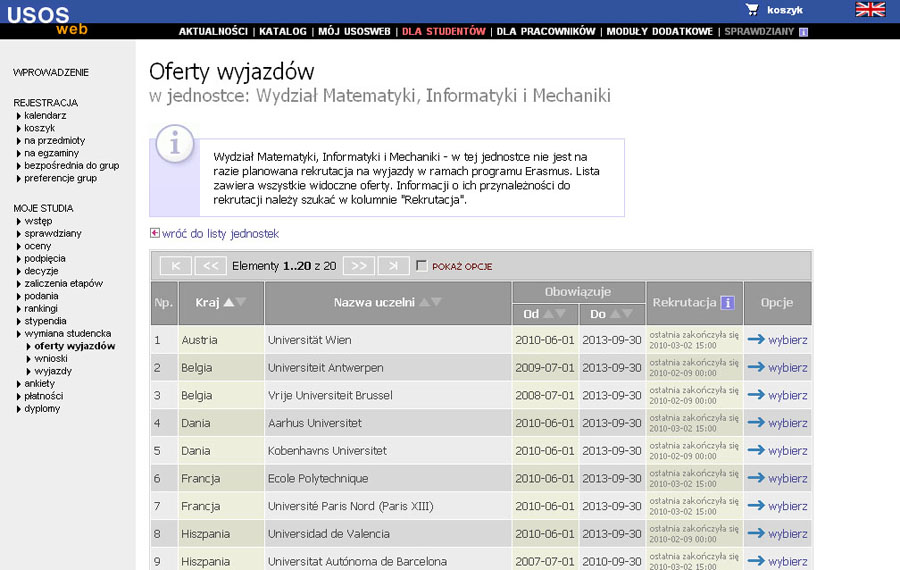Viewport: 900px width, 570px height.
Task: Click the info icon next to SPRAWDZIANY
Action: 803,32
